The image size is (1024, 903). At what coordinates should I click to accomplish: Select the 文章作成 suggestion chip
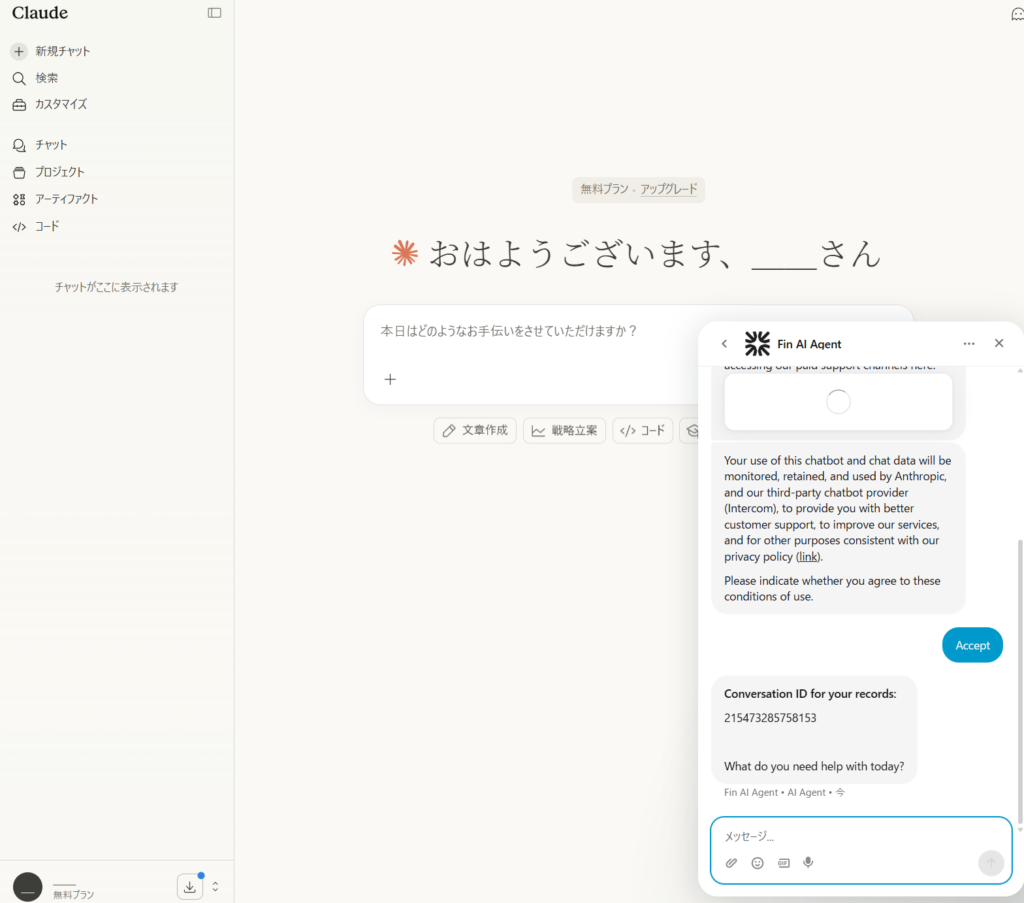pos(475,430)
